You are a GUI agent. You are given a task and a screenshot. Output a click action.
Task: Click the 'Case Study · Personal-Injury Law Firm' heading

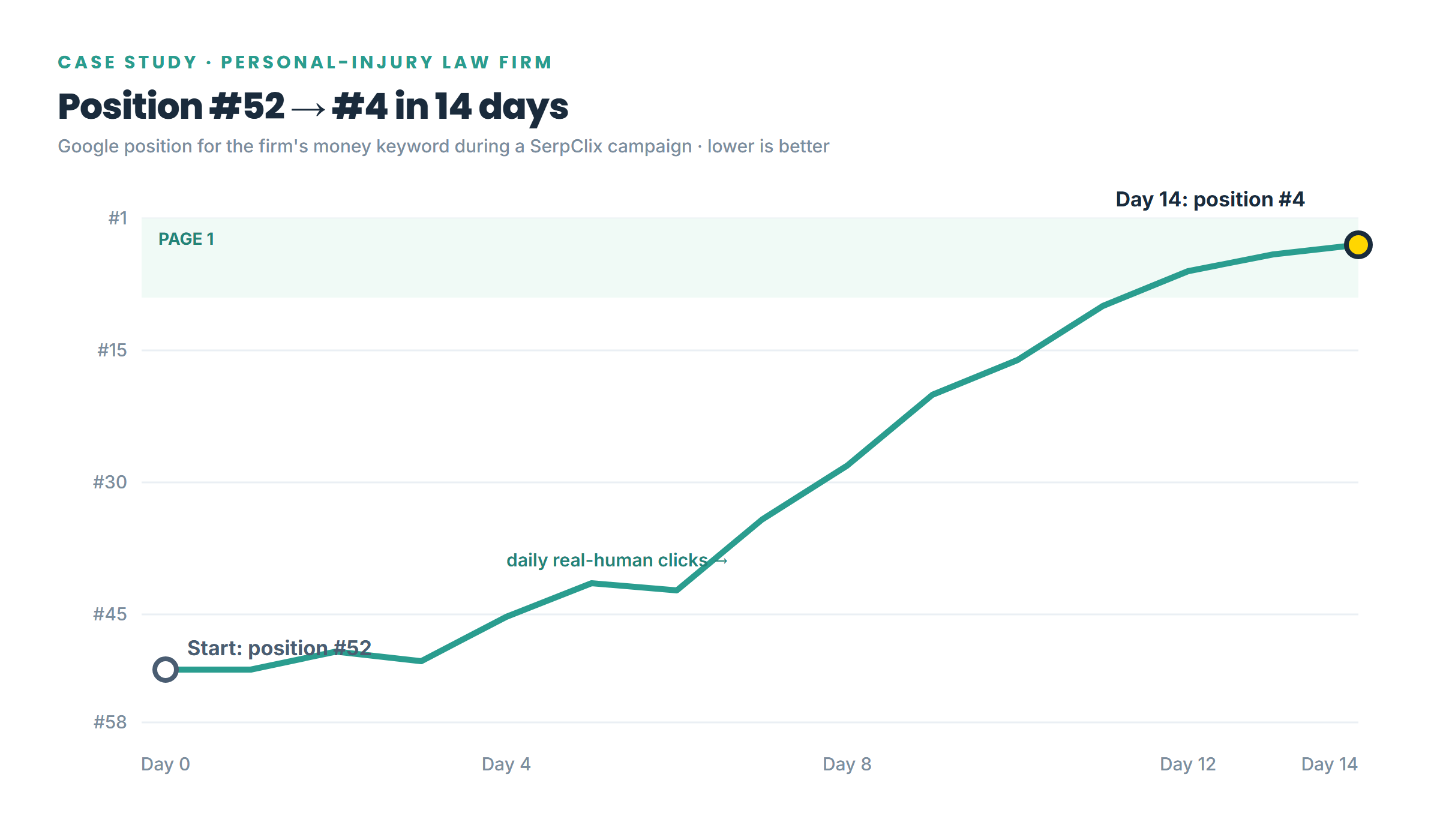305,62
